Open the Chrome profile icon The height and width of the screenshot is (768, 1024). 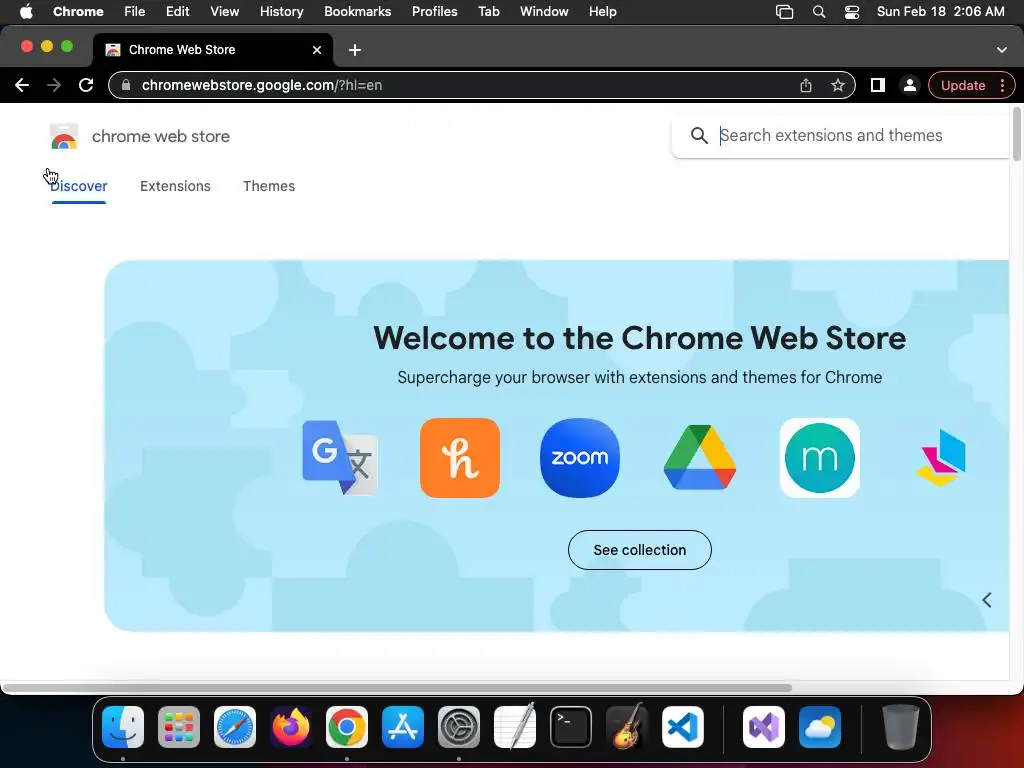(x=909, y=85)
